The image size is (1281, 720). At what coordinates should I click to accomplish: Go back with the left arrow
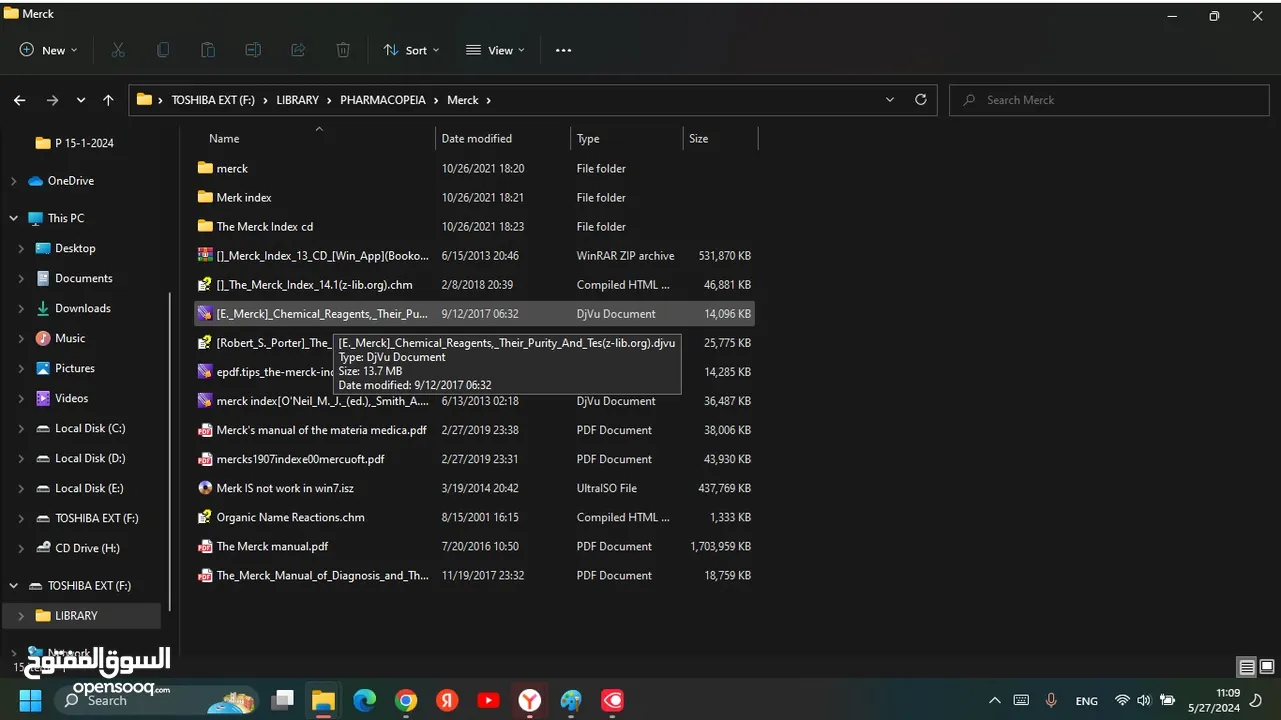click(19, 100)
